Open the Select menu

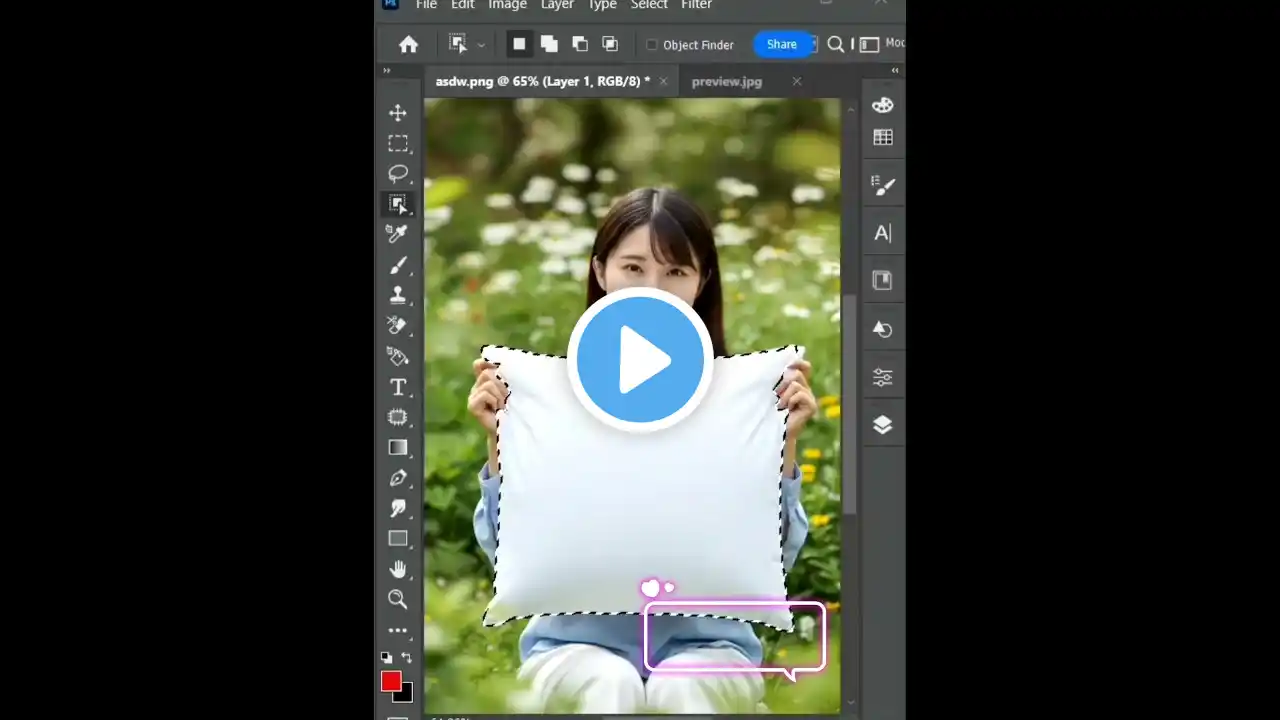pos(648,5)
